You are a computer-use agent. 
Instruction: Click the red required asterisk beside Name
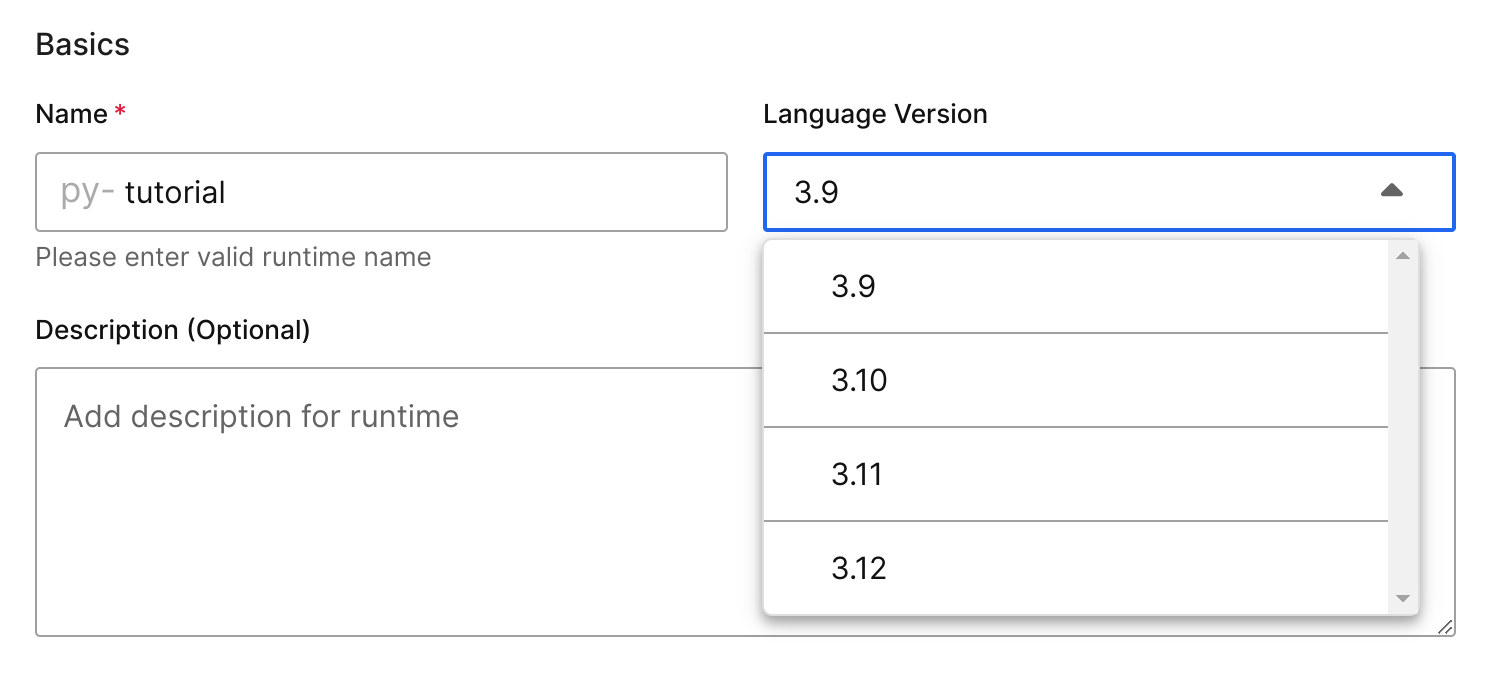[120, 114]
